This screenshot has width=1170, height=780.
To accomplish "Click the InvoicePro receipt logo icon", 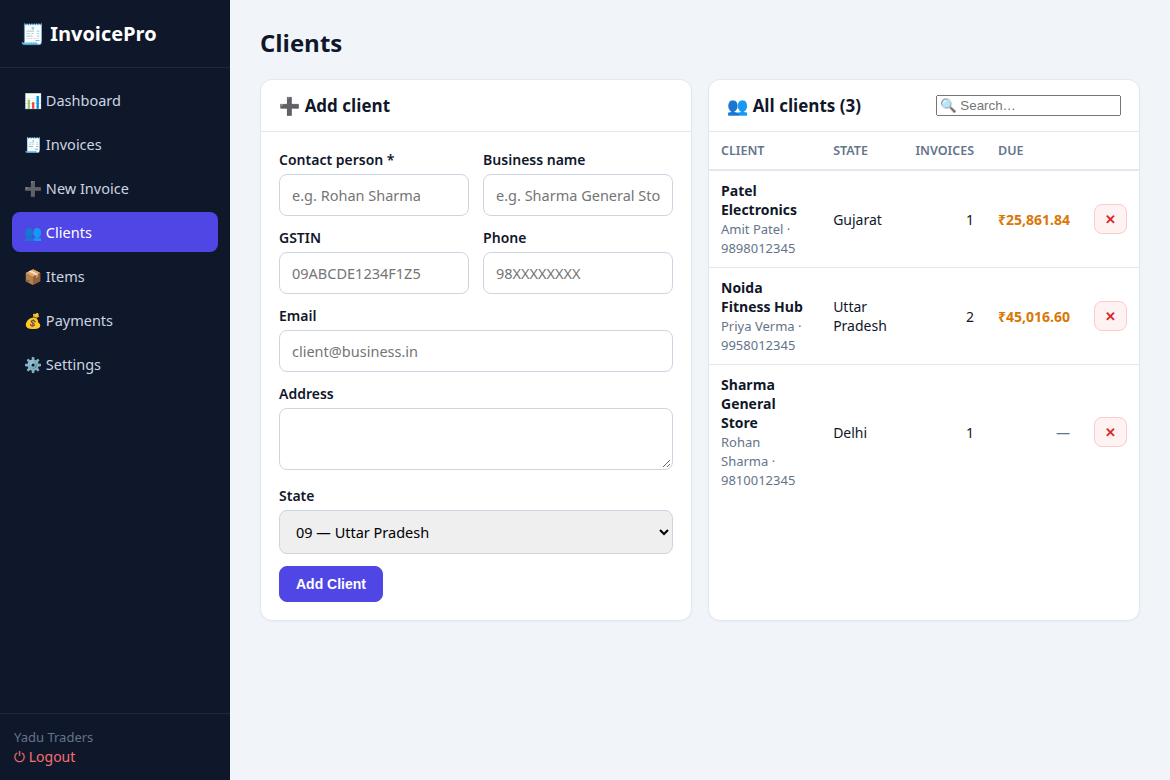I will pos(32,34).
